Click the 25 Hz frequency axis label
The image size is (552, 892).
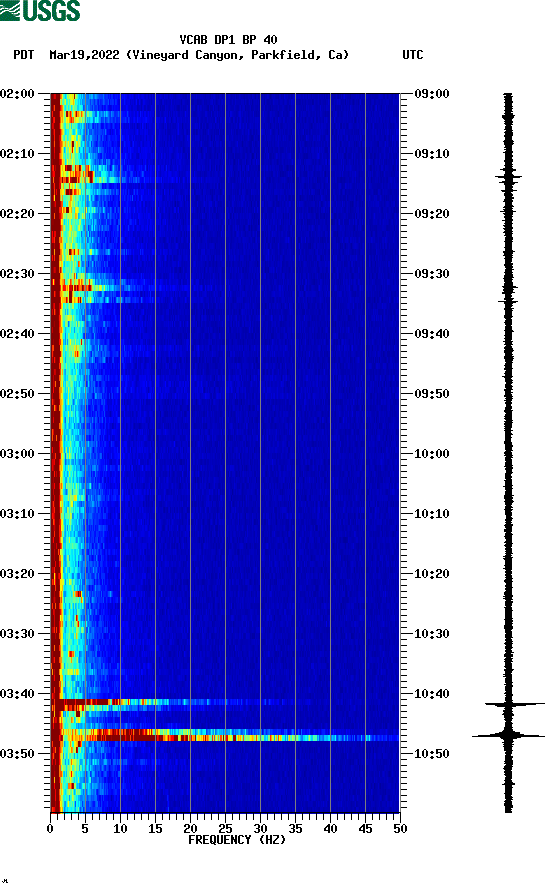pos(225,829)
